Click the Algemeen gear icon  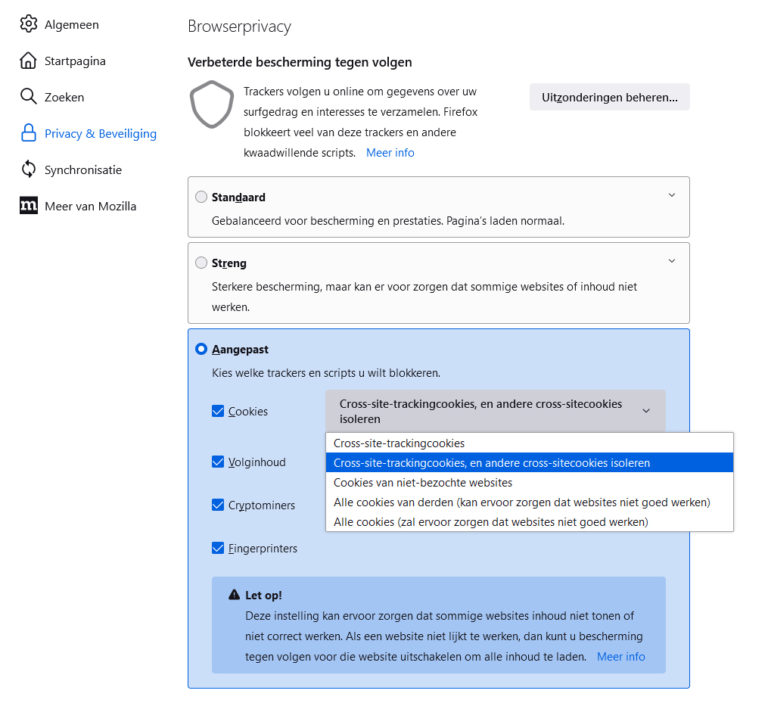(x=28, y=24)
